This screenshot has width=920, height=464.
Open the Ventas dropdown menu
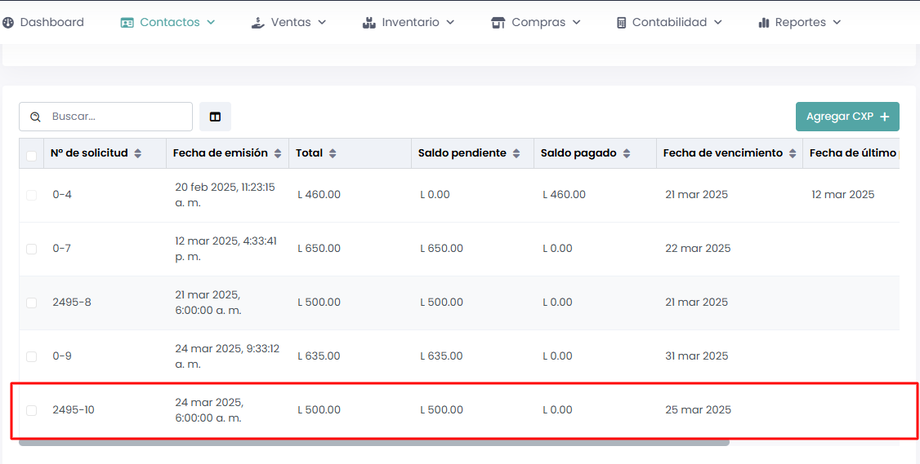289,22
